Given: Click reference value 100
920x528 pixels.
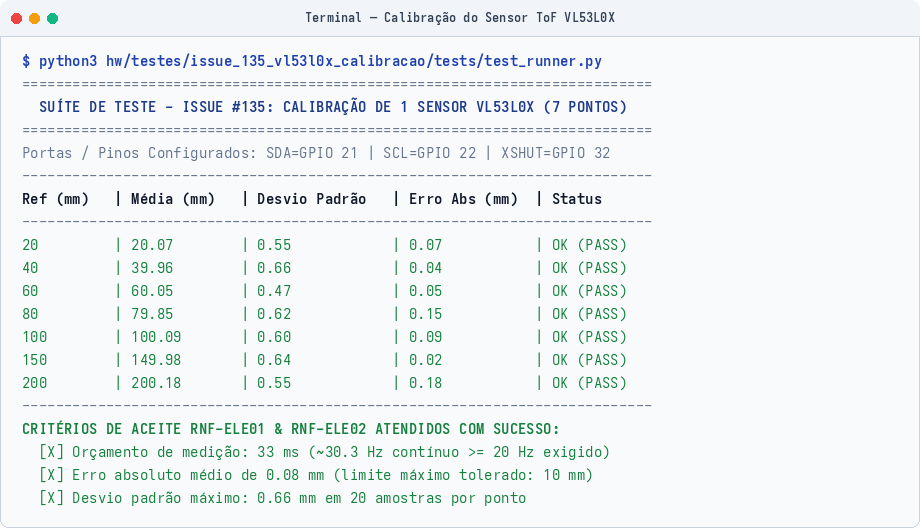Looking at the screenshot, I should pos(35,337).
